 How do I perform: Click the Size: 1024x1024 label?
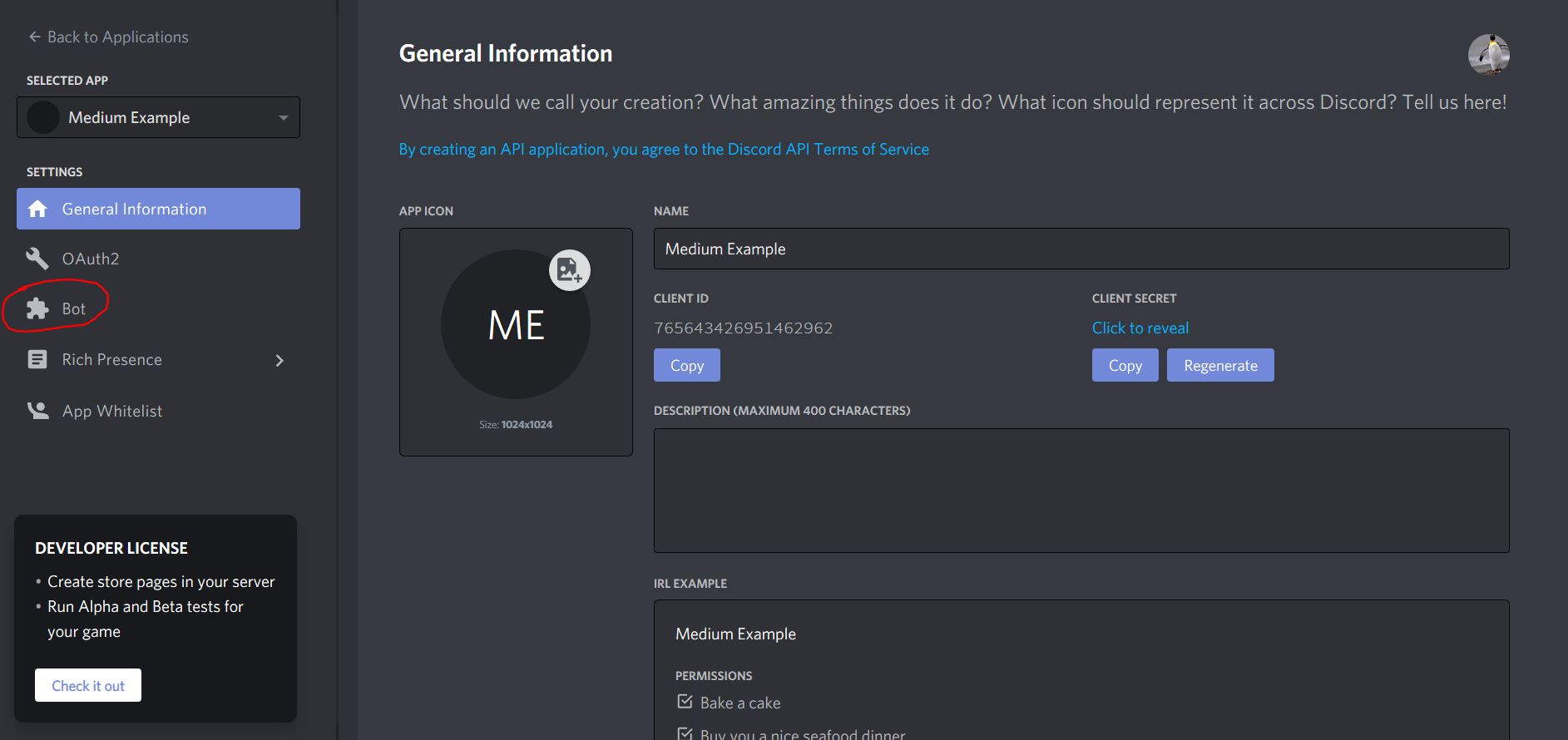point(516,424)
